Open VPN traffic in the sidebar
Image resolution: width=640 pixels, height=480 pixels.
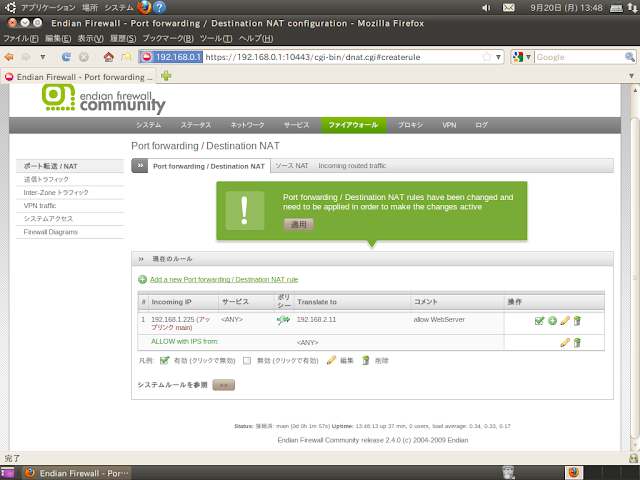click(x=70, y=205)
